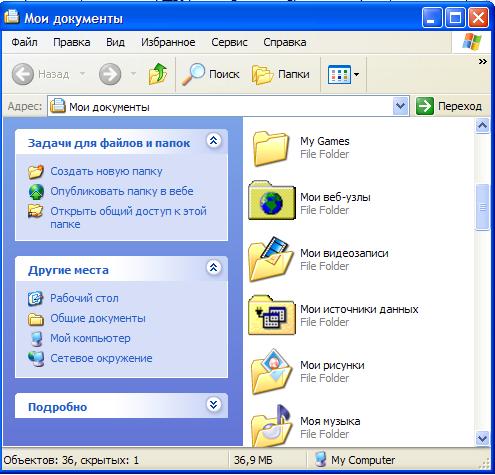Image resolution: width=495 pixels, height=475 pixels.
Task: Expand the address bar dropdown
Action: click(400, 106)
